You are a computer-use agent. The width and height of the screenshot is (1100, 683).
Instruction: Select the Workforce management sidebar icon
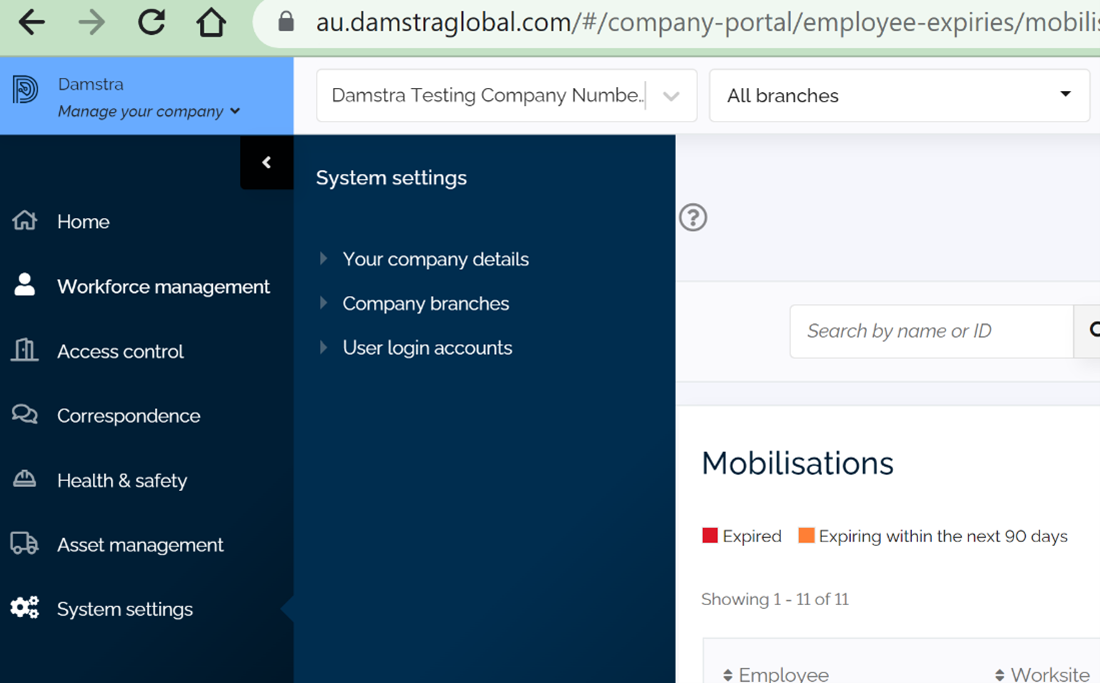click(25, 286)
